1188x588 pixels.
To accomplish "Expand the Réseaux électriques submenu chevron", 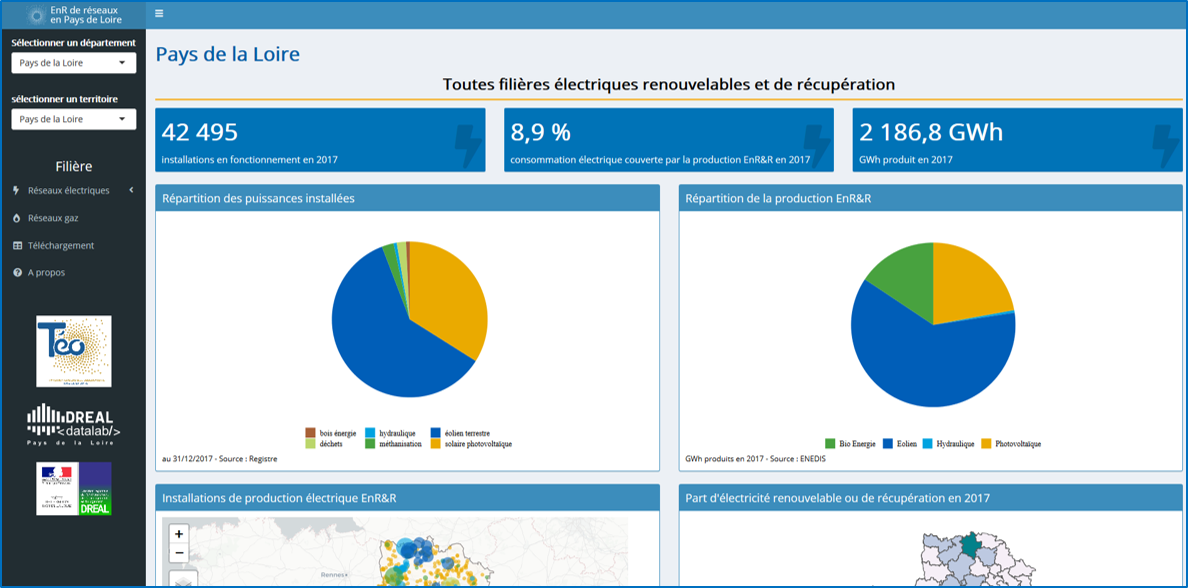I will click(x=131, y=190).
